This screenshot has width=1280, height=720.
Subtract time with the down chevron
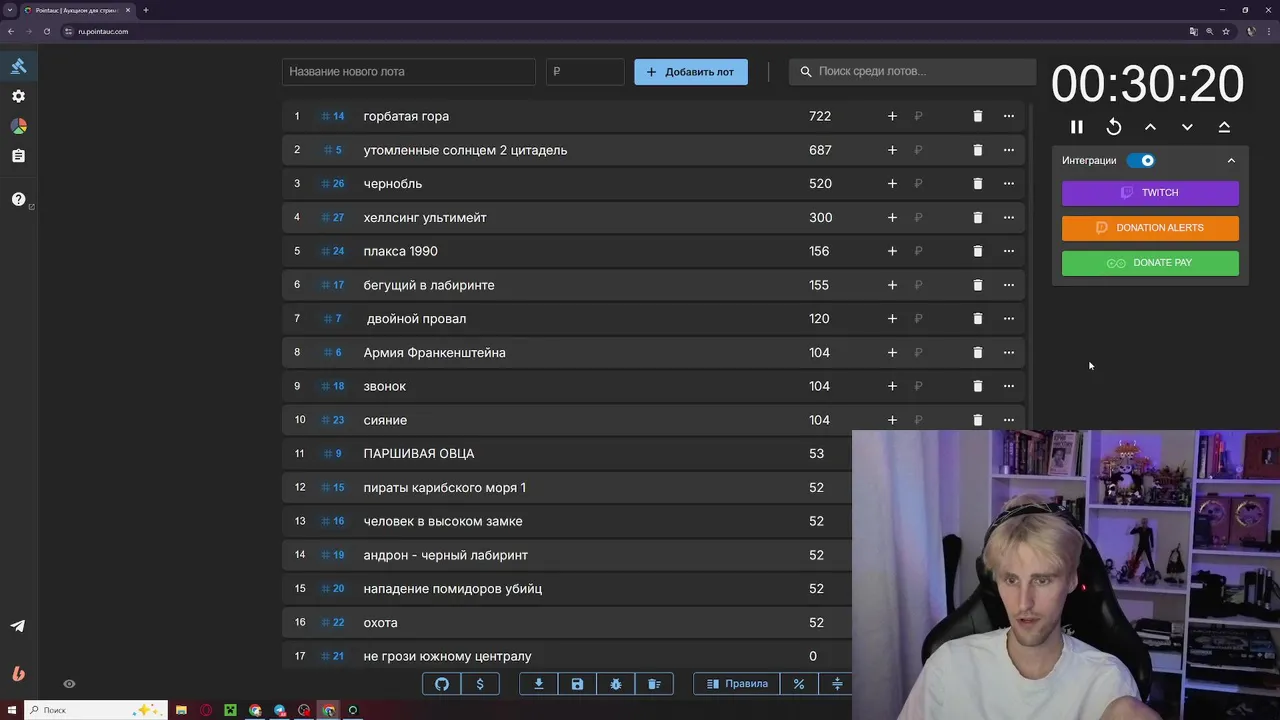(x=1187, y=127)
